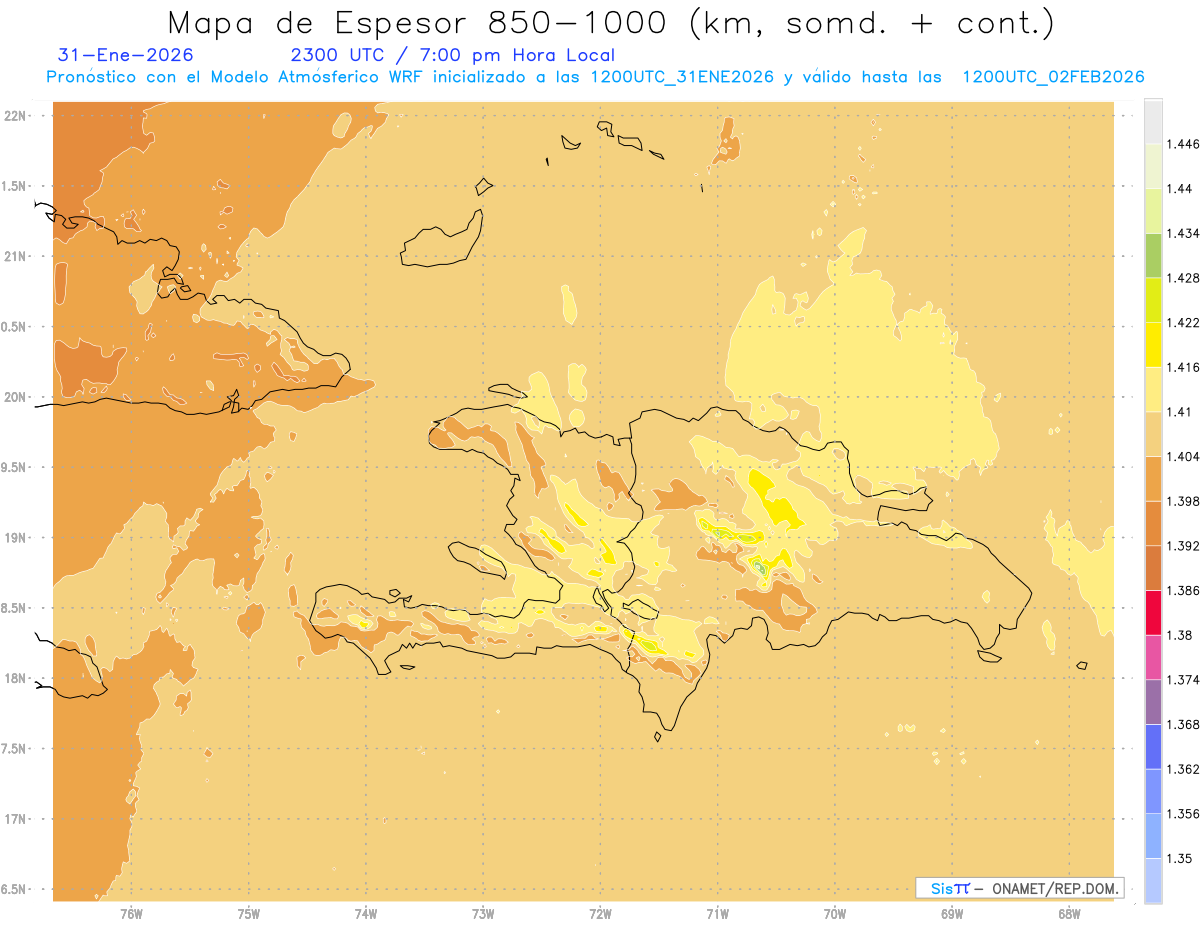The width and height of the screenshot is (1200, 927).
Task: Click the longitude label '72W'
Action: click(601, 914)
